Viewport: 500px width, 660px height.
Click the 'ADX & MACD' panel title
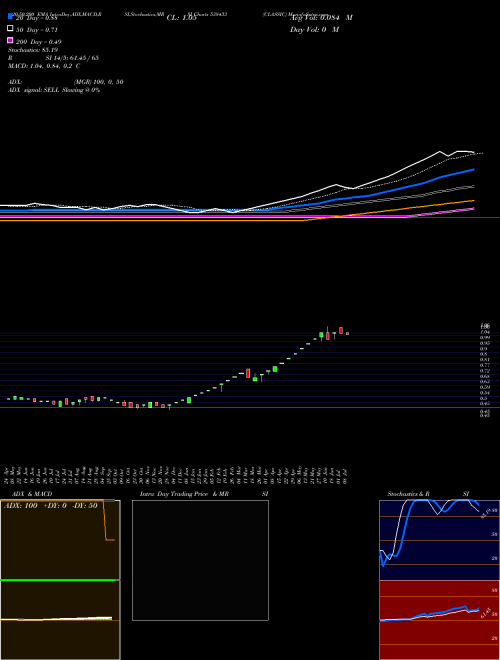click(32, 494)
